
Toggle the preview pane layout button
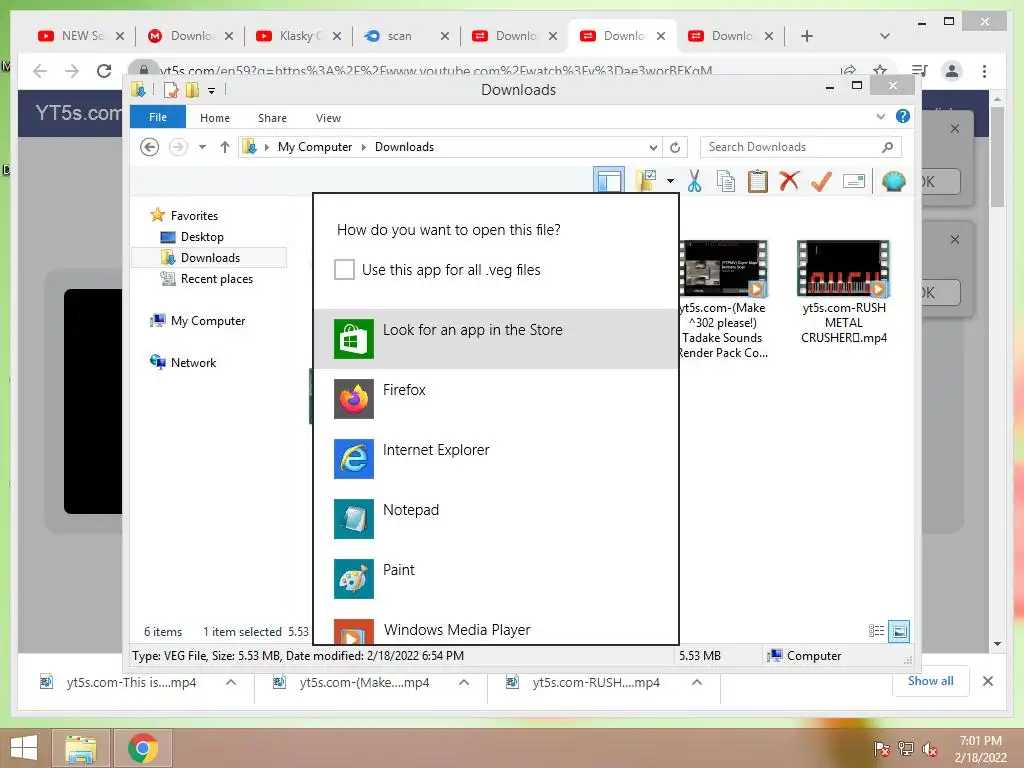click(x=609, y=180)
